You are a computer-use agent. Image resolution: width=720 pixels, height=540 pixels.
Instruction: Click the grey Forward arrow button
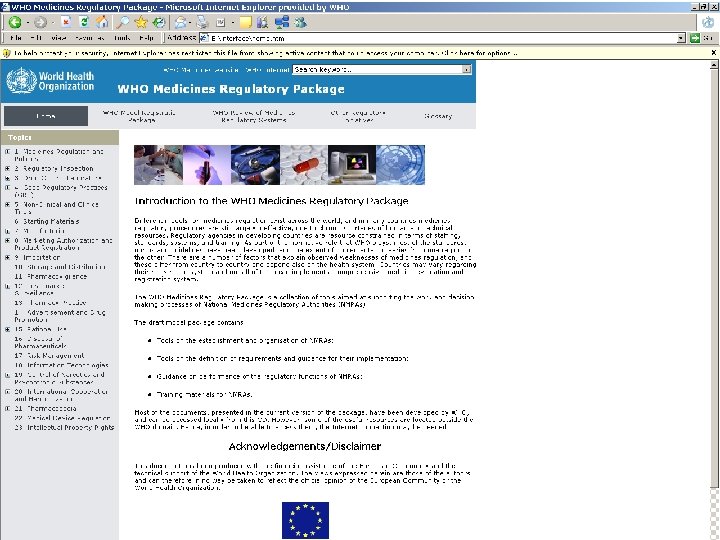click(x=40, y=22)
